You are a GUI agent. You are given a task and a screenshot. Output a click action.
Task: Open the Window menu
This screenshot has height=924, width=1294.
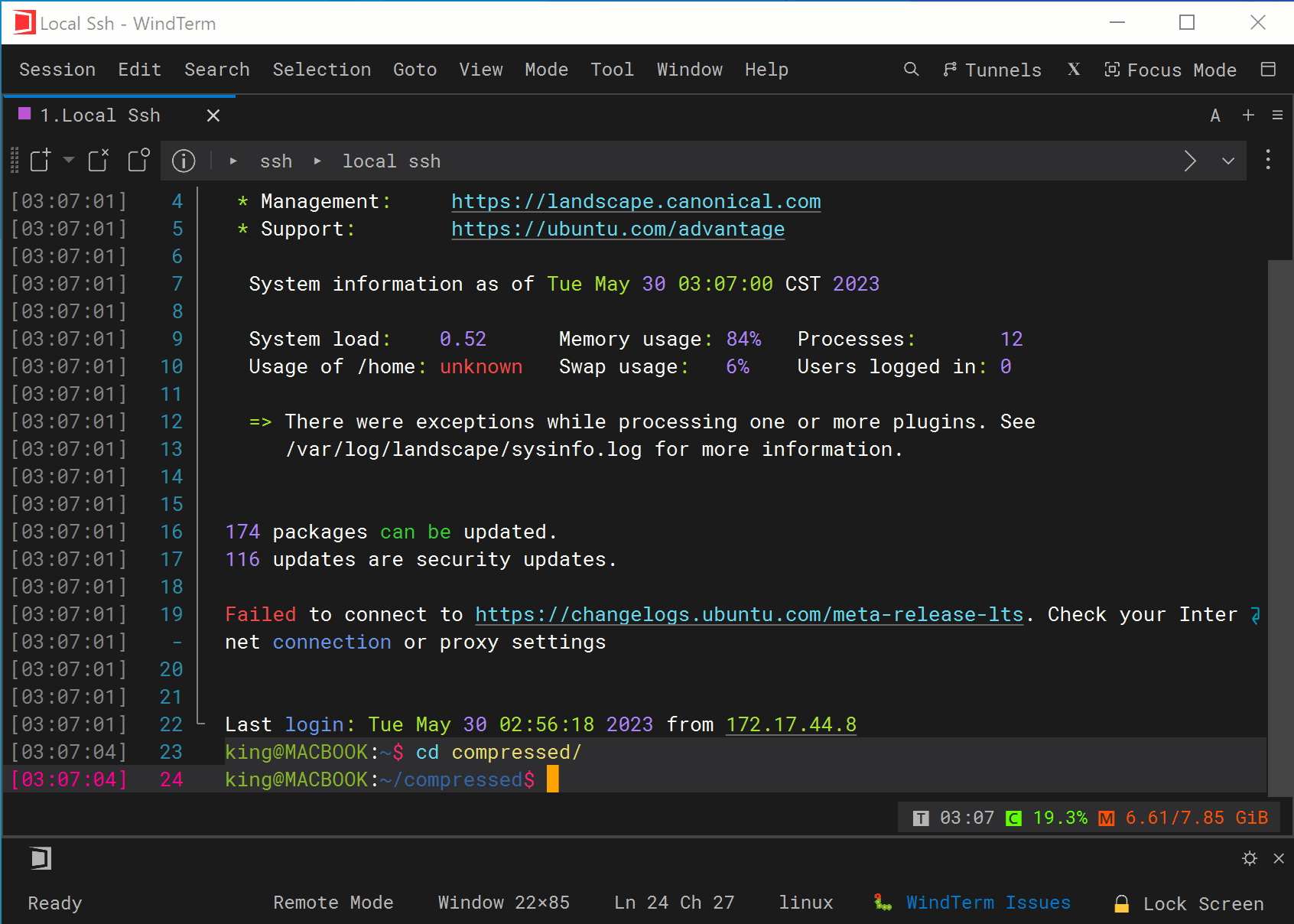tap(690, 70)
